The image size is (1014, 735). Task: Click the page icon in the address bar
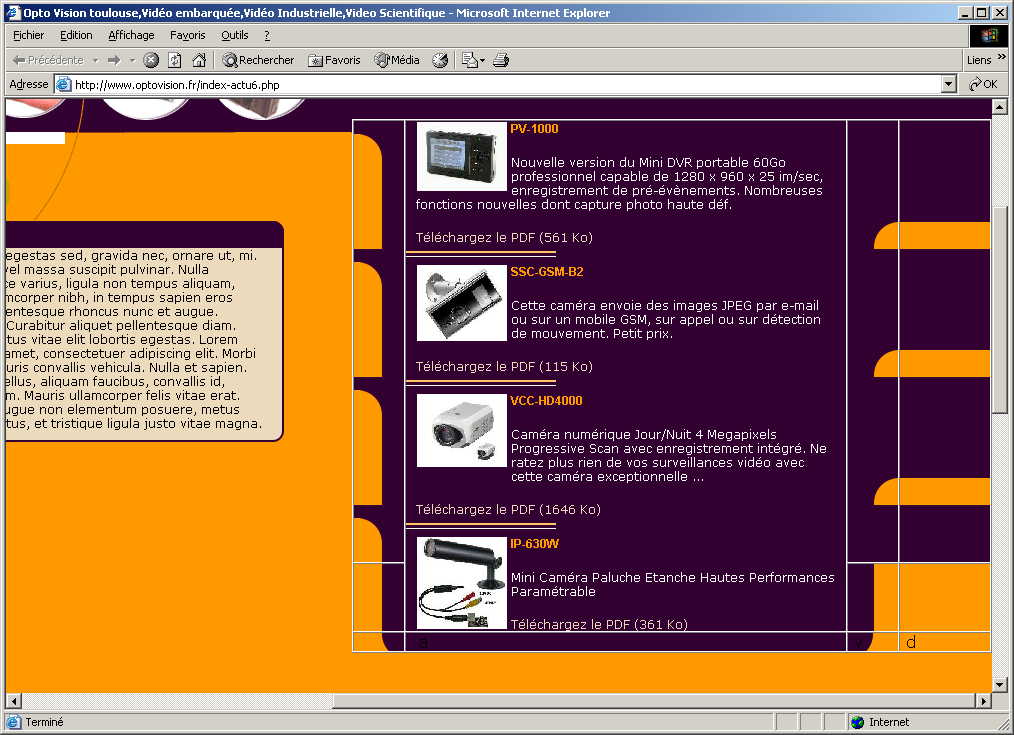(x=63, y=84)
